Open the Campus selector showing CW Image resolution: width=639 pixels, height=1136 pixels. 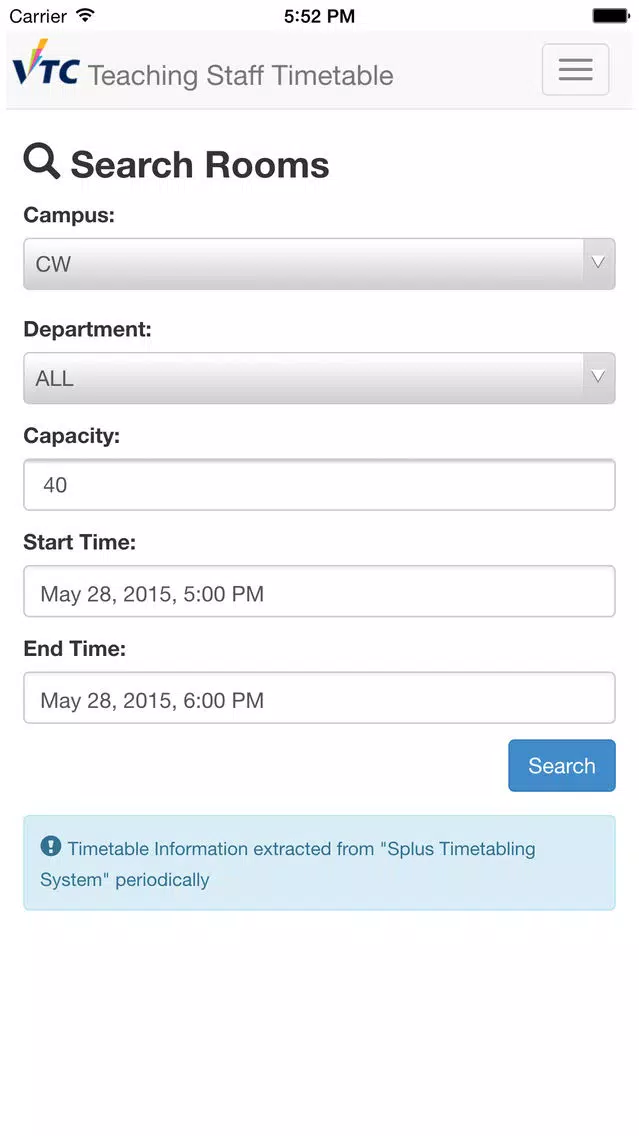320,264
